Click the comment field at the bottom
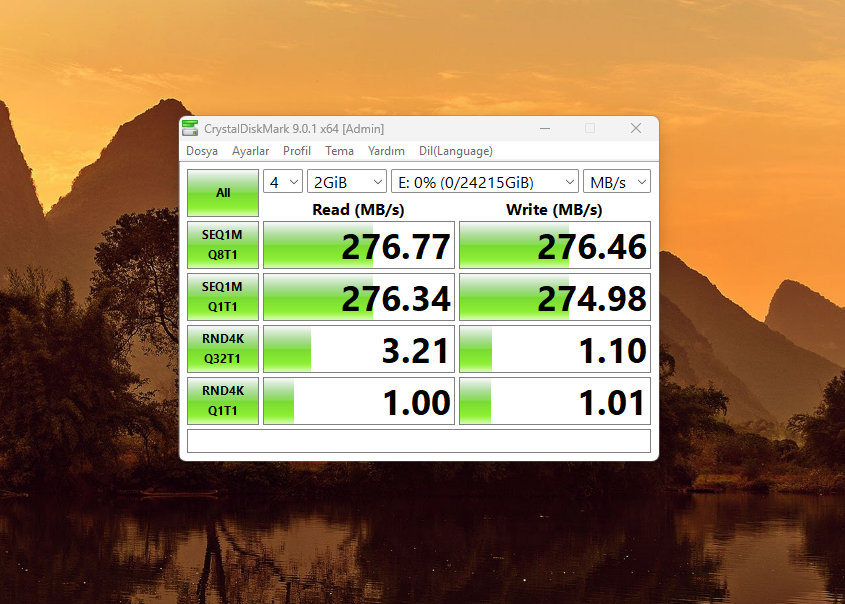 [x=418, y=440]
